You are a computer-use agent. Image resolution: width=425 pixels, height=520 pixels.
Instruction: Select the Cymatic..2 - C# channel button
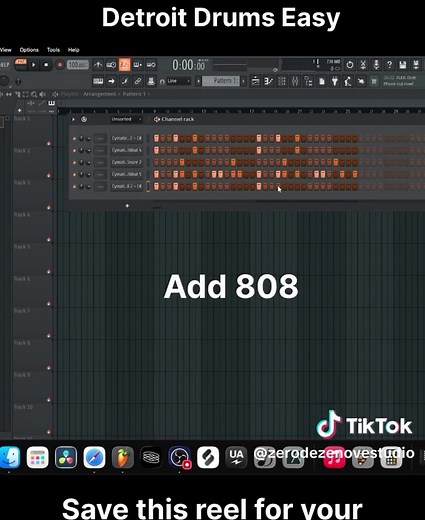(x=126, y=138)
